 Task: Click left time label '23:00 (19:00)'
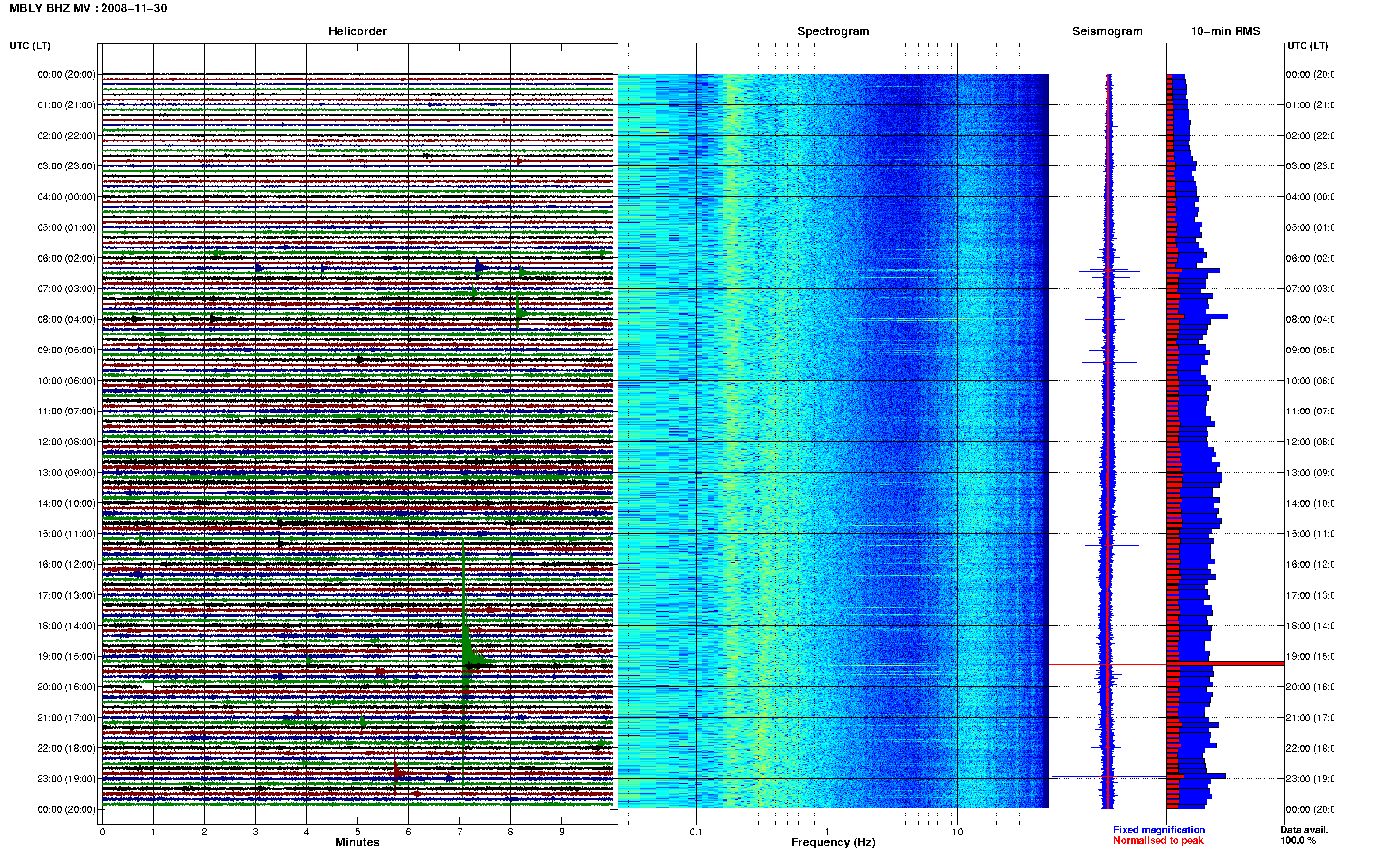pyautogui.click(x=66, y=779)
